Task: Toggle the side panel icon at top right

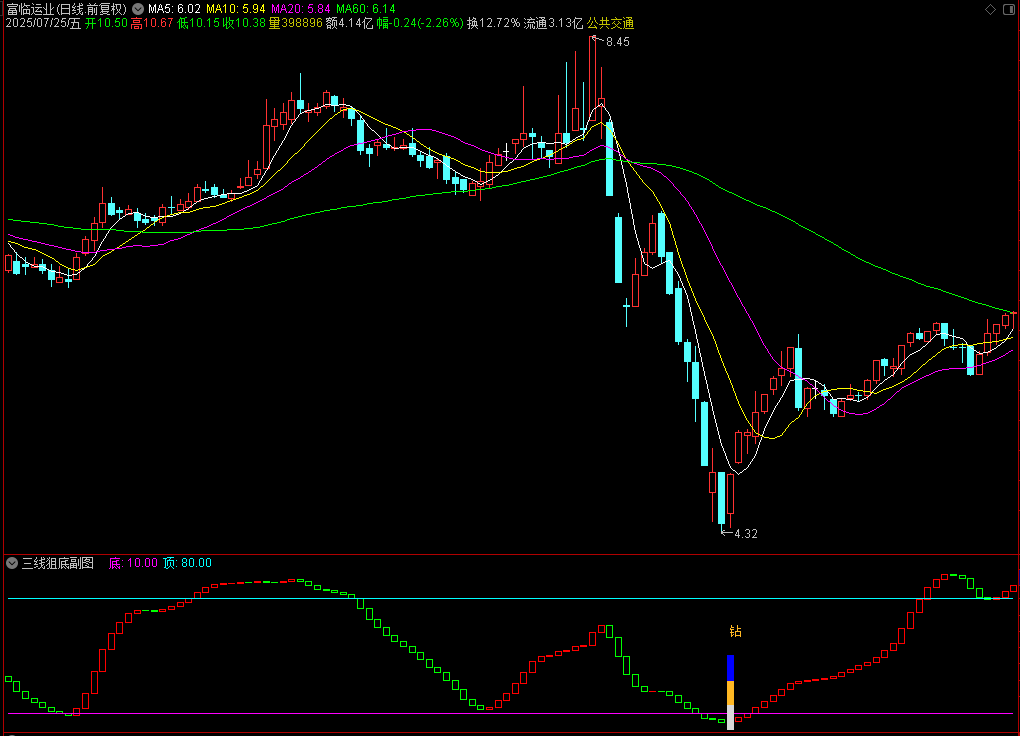Action: (x=1010, y=9)
